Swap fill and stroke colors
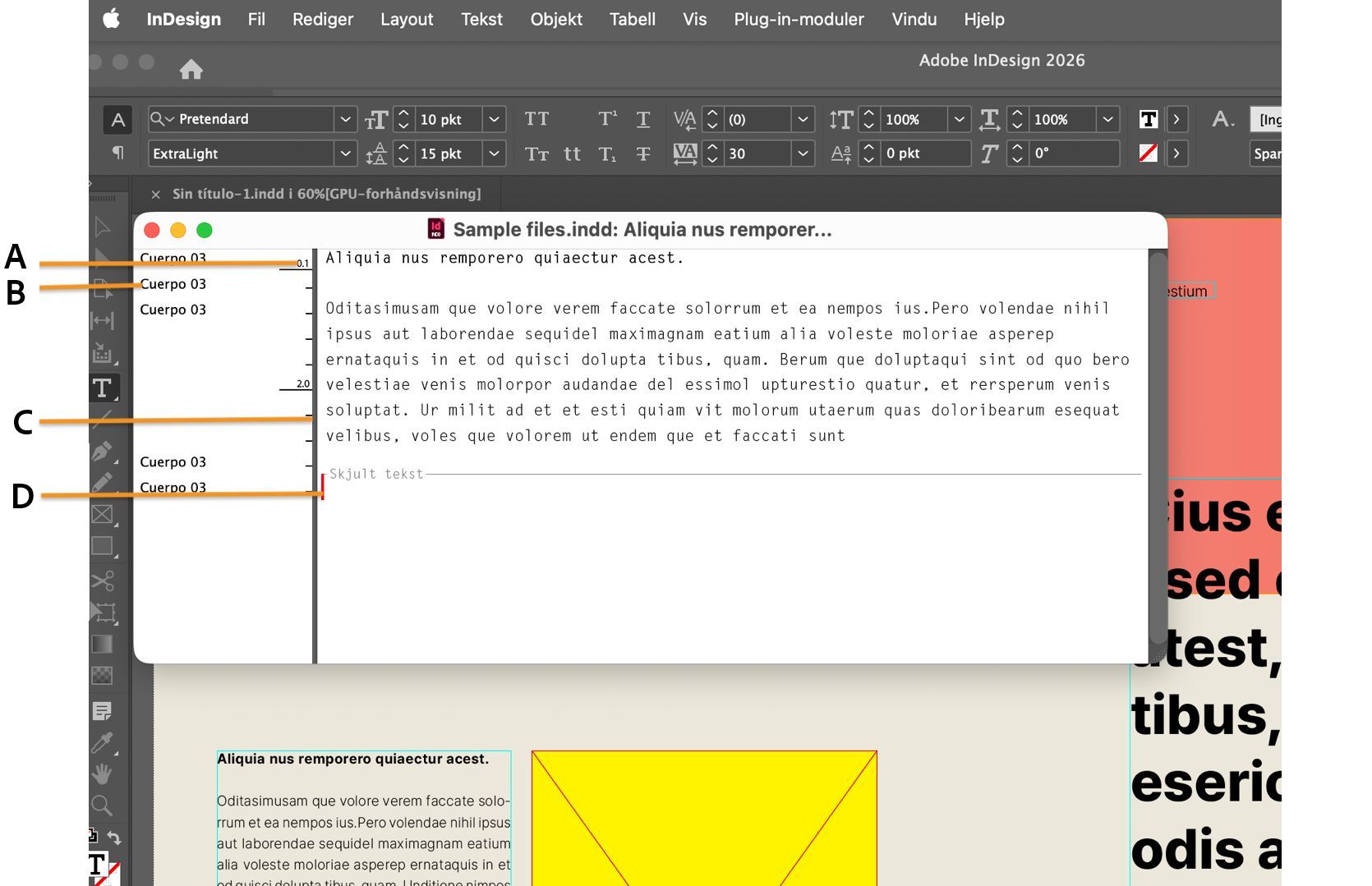1372x886 pixels. (x=114, y=838)
